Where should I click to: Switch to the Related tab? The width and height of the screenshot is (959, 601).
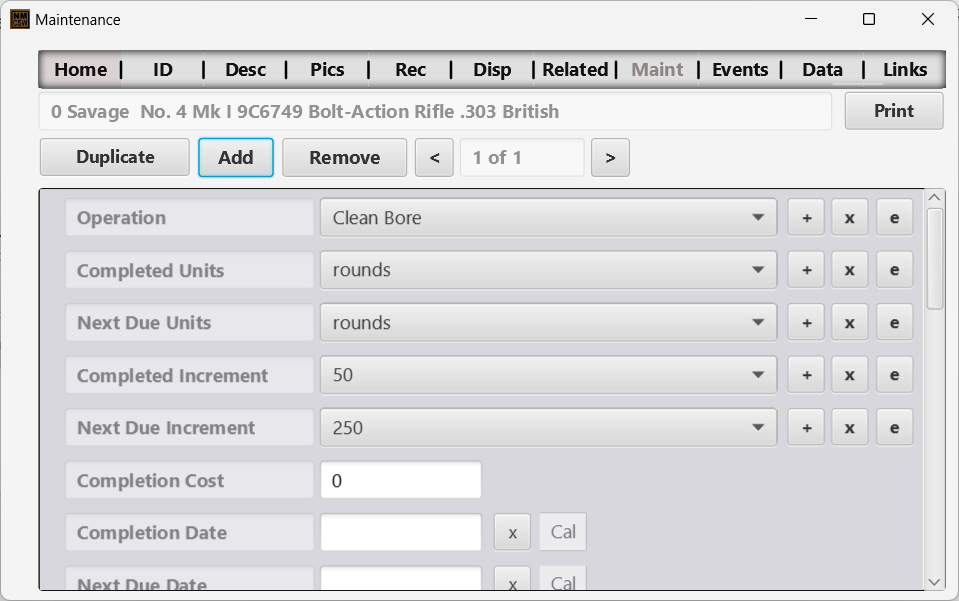(575, 70)
